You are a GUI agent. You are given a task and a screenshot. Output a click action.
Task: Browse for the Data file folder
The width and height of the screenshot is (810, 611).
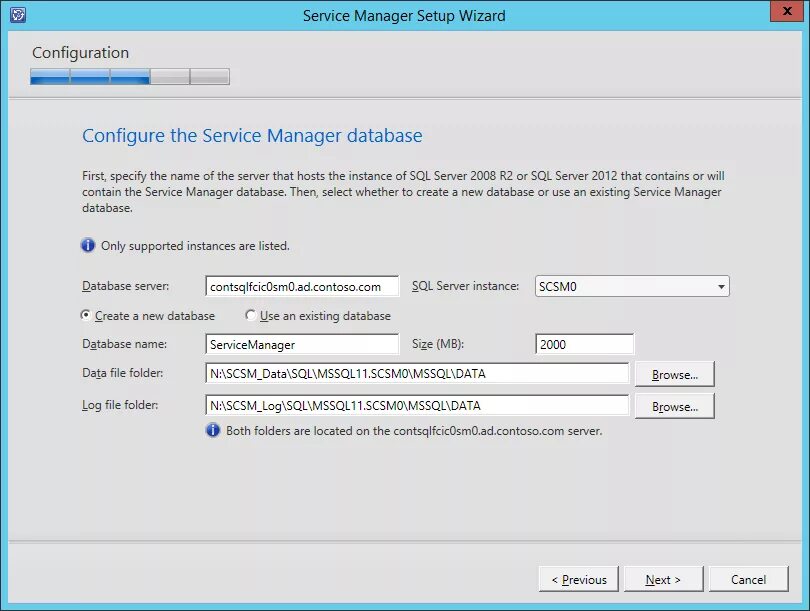[674, 375]
